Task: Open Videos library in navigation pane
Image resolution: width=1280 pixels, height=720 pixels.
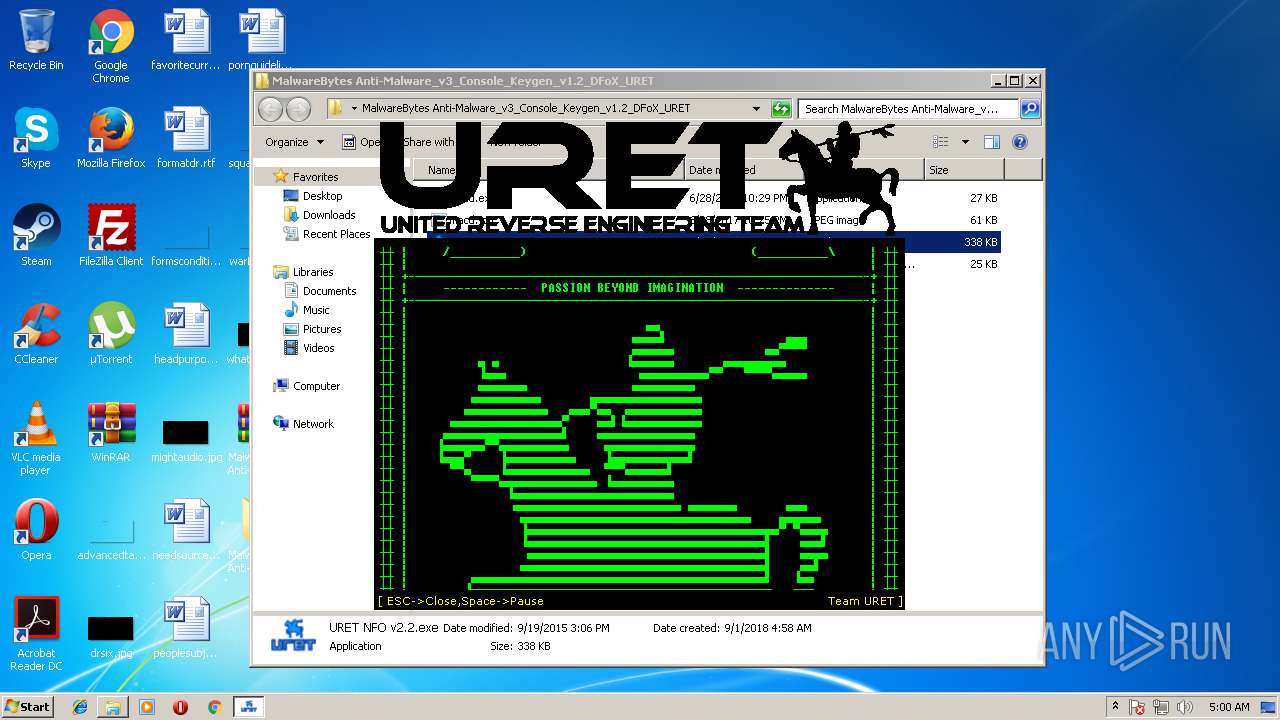Action: point(319,348)
